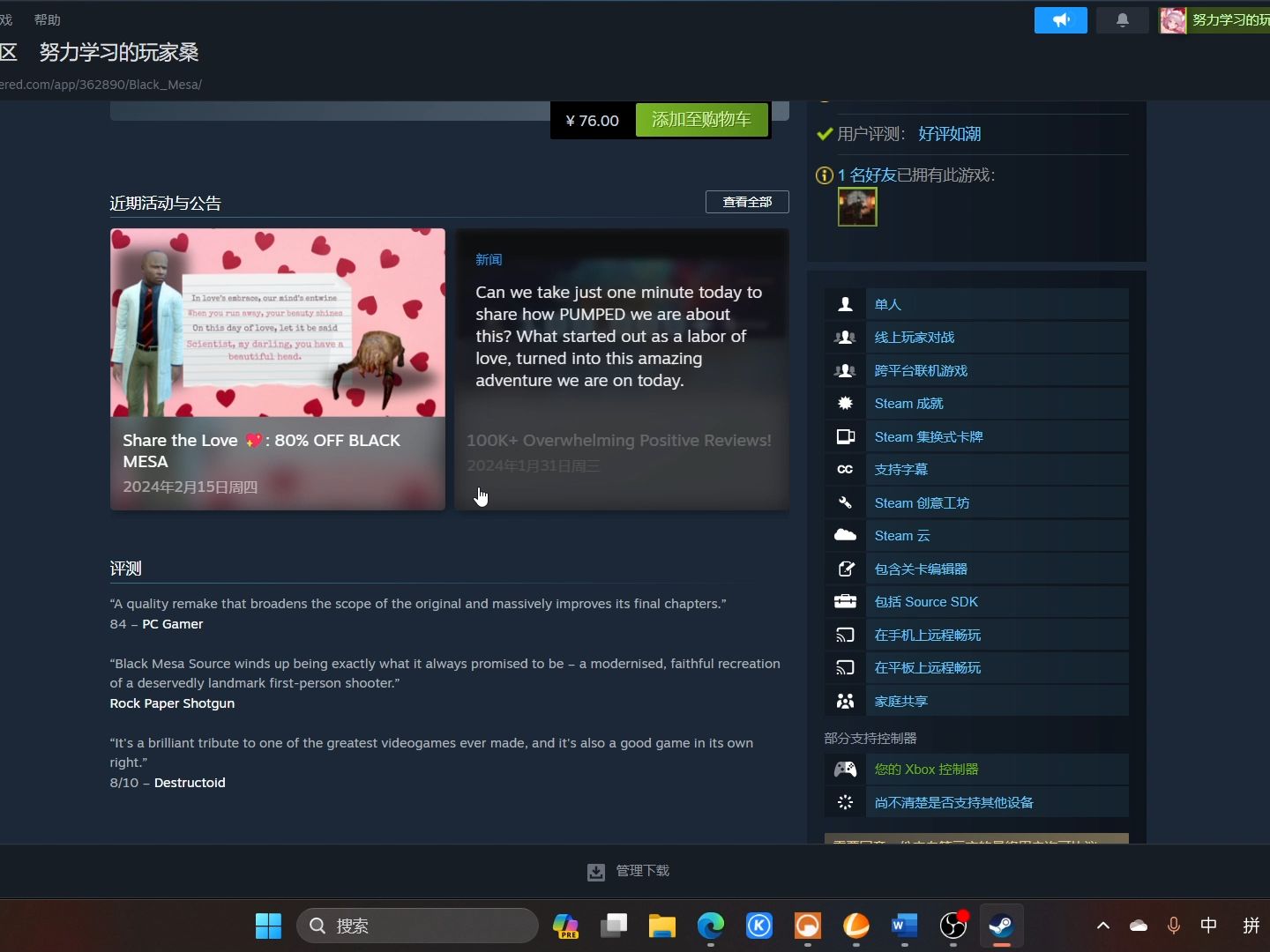
Task: Open the Windows Start menu
Action: pos(268,926)
